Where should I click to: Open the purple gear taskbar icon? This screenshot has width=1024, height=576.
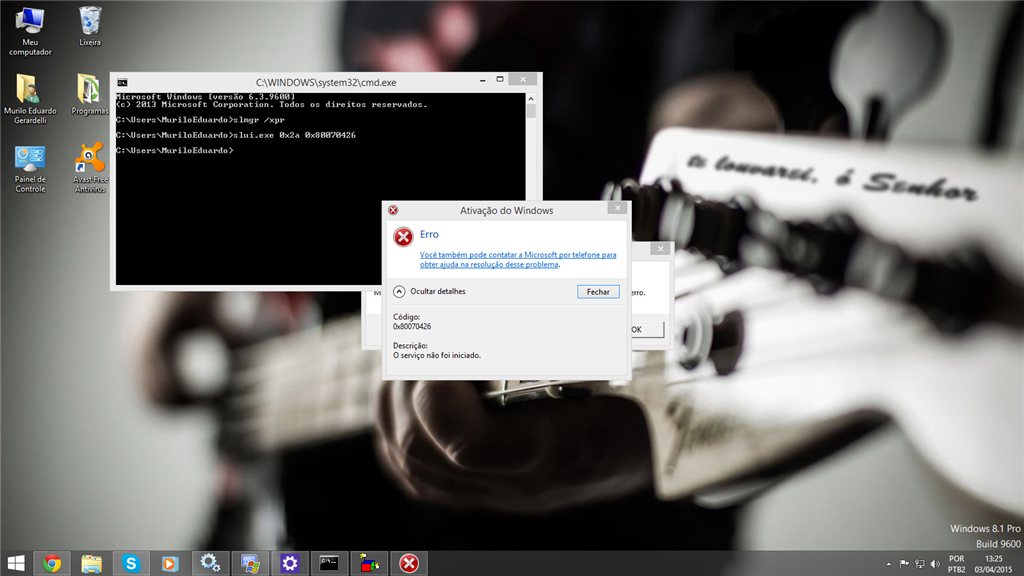coord(289,563)
